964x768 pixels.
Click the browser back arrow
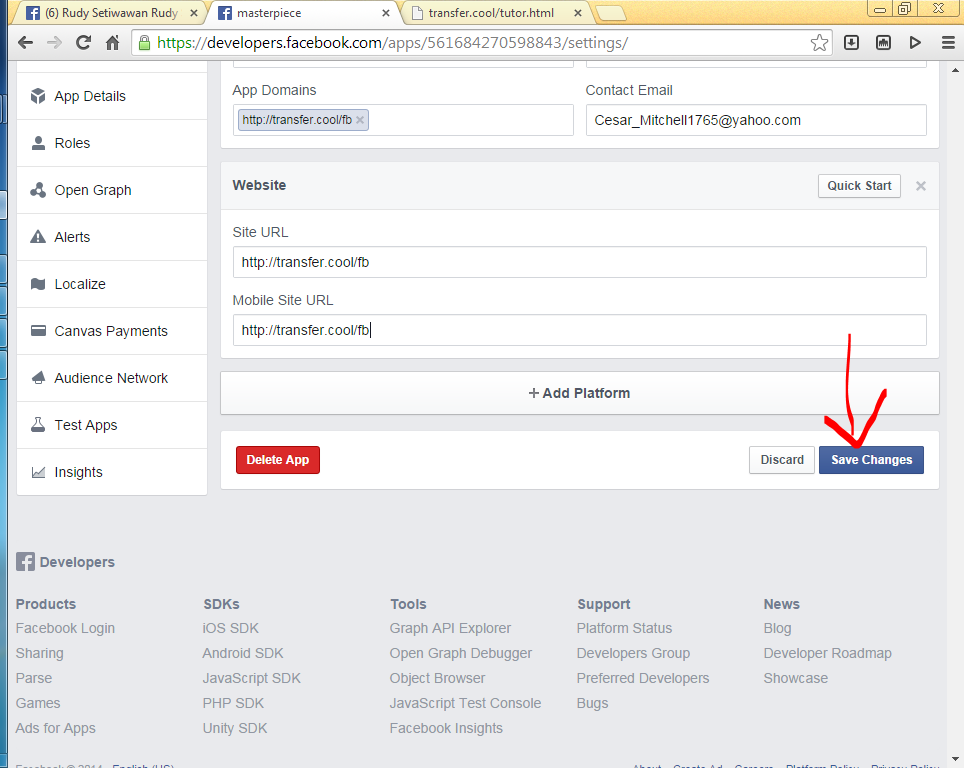coord(25,42)
